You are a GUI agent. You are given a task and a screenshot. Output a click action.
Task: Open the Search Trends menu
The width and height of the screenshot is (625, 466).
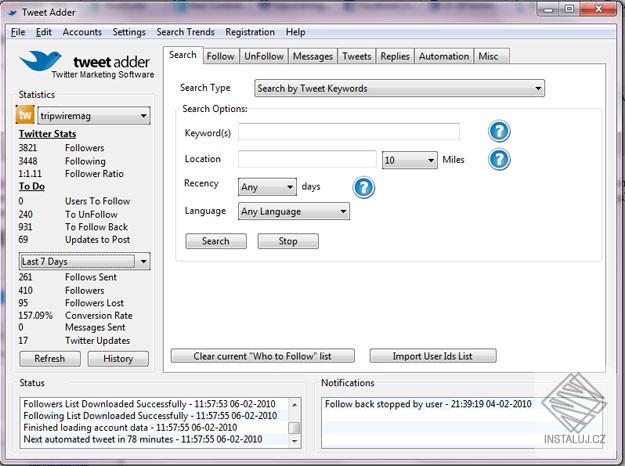[185, 32]
